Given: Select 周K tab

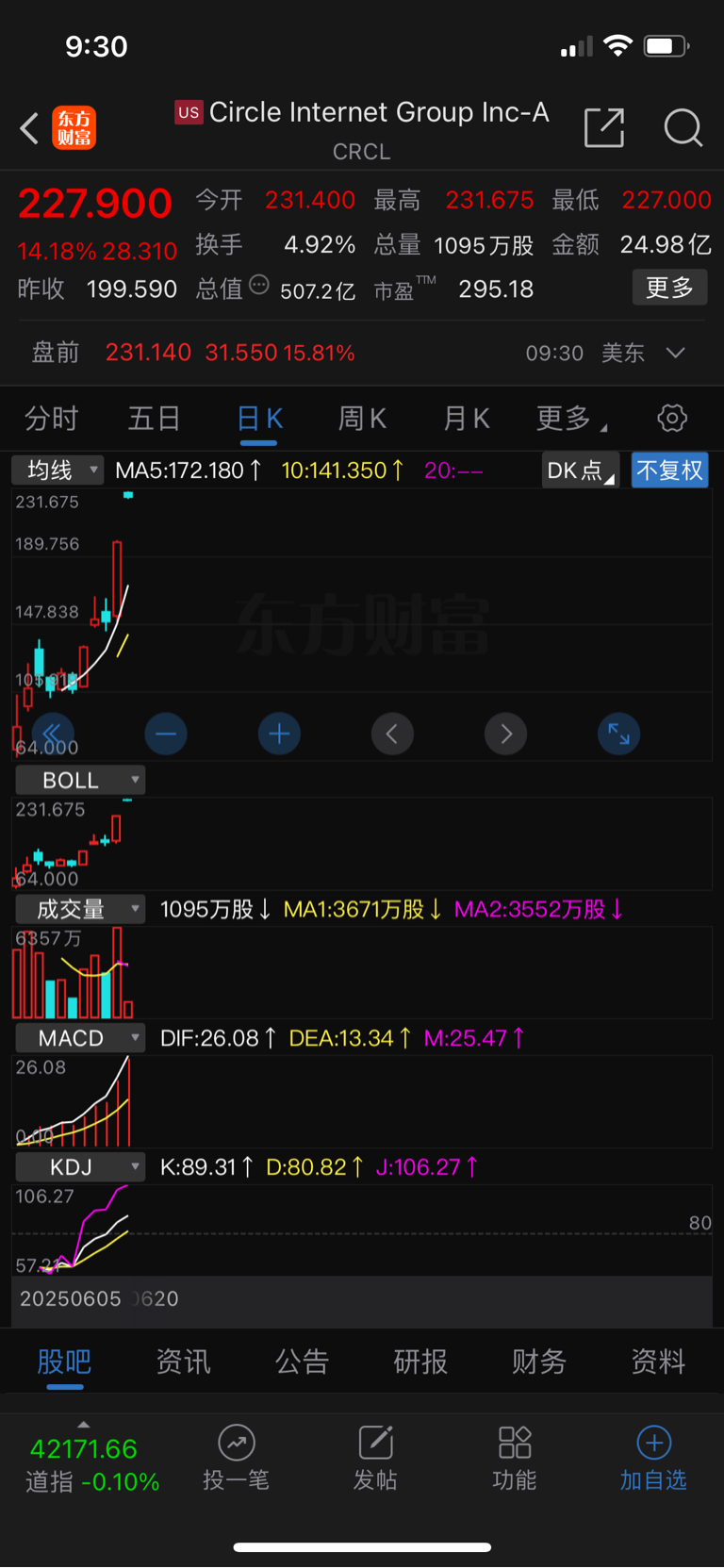Looking at the screenshot, I should [x=362, y=419].
